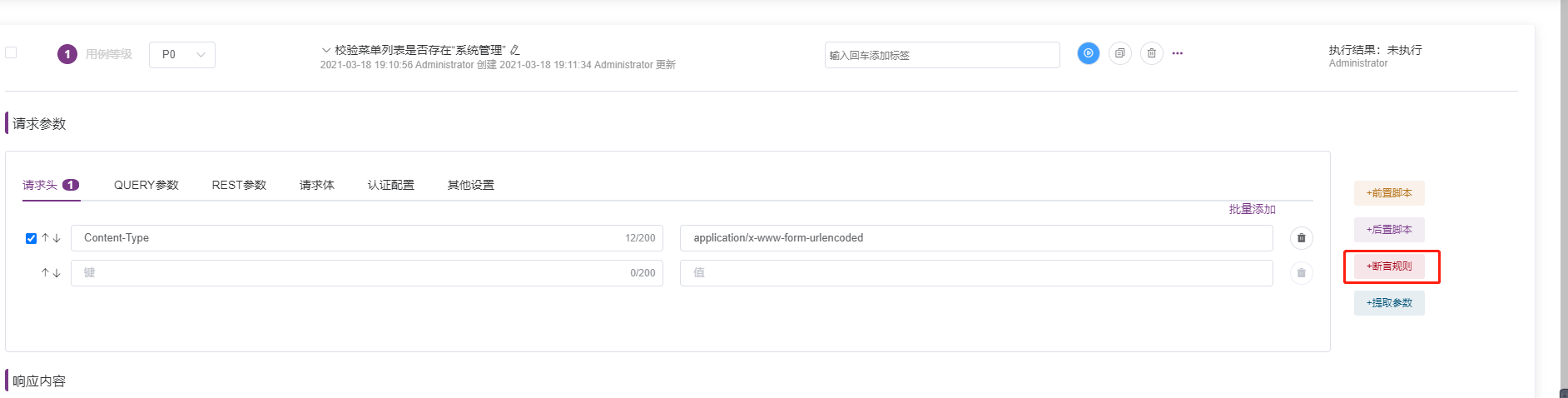Switch to 请求头 tab

[x=51, y=185]
